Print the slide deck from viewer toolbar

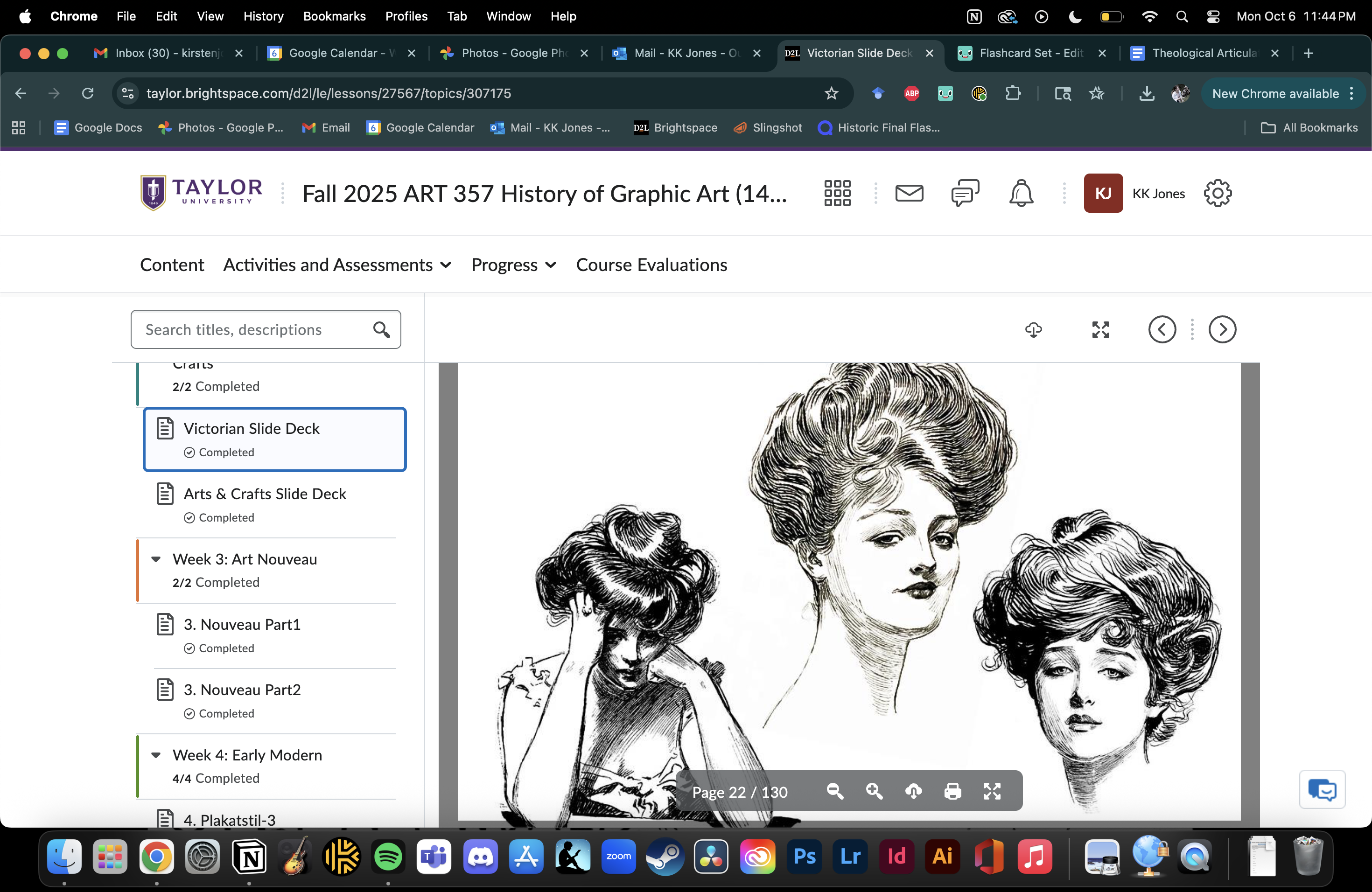(952, 791)
